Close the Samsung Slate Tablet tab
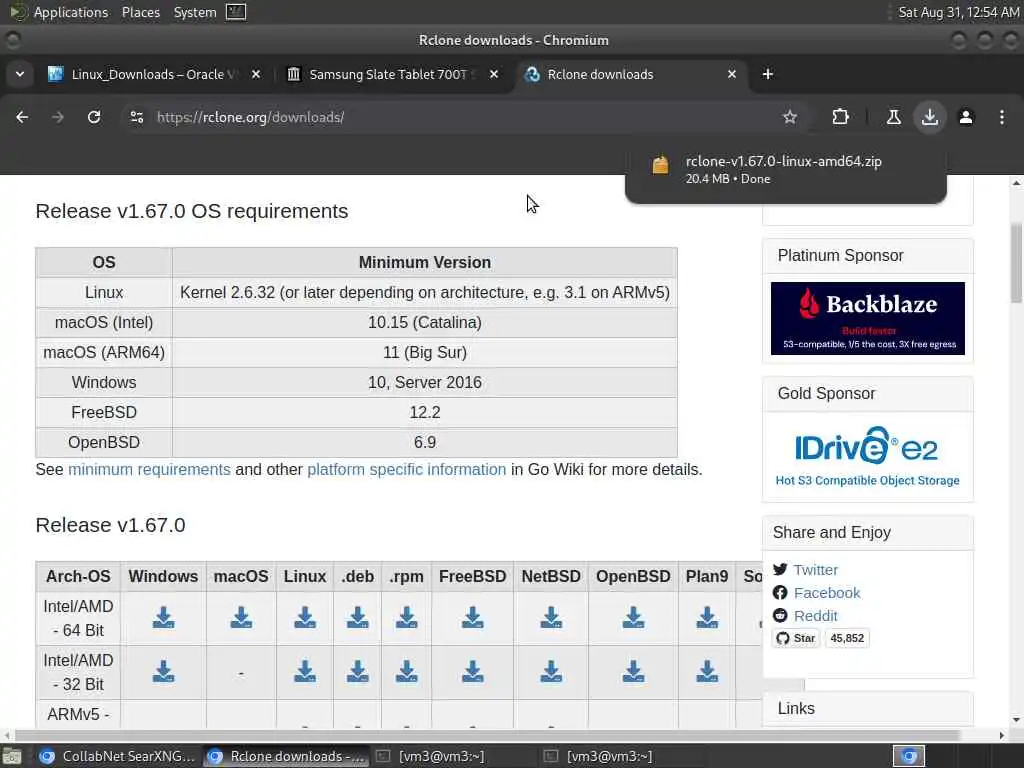 494,74
